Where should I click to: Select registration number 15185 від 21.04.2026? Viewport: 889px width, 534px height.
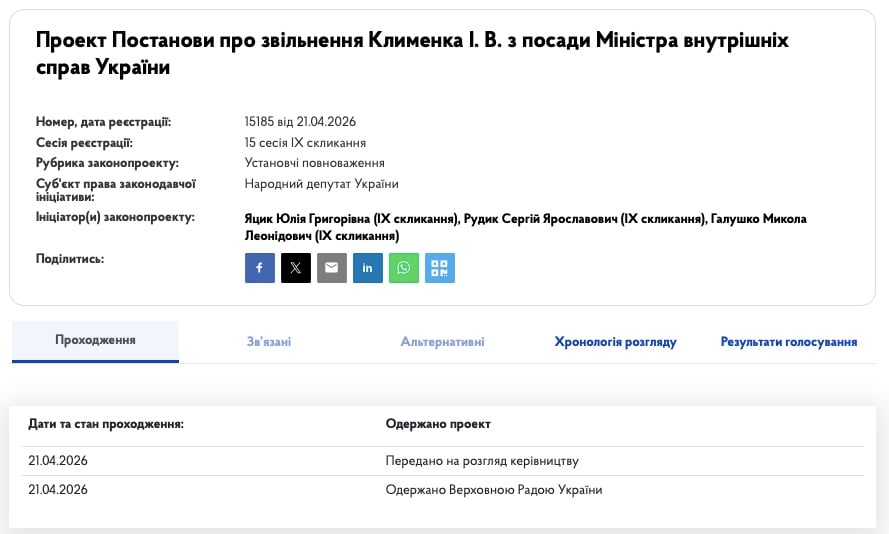pyautogui.click(x=300, y=121)
